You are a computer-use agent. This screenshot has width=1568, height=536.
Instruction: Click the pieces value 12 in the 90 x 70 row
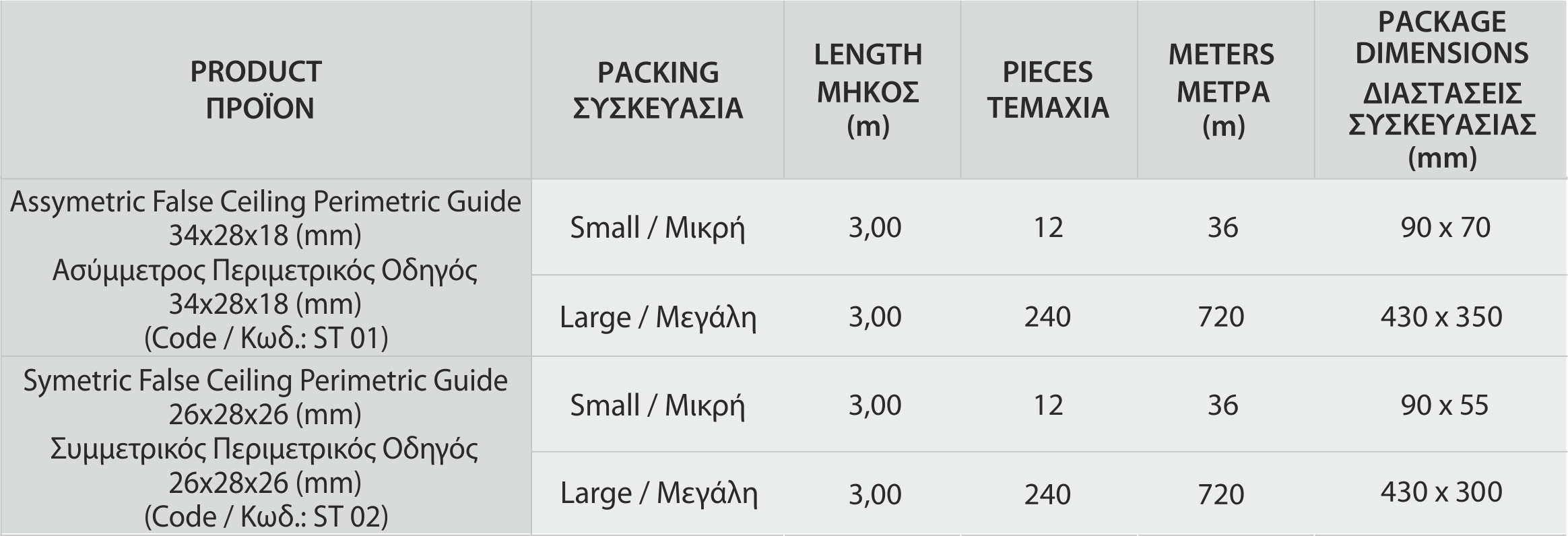point(1048,228)
